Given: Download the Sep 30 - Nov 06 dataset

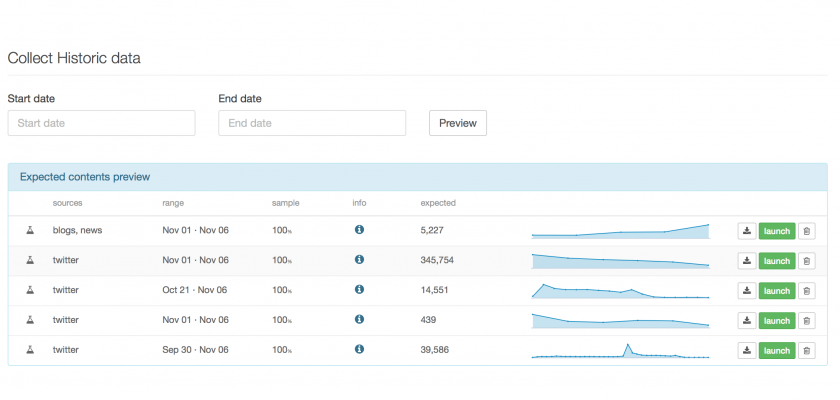Looking at the screenshot, I should tap(746, 351).
